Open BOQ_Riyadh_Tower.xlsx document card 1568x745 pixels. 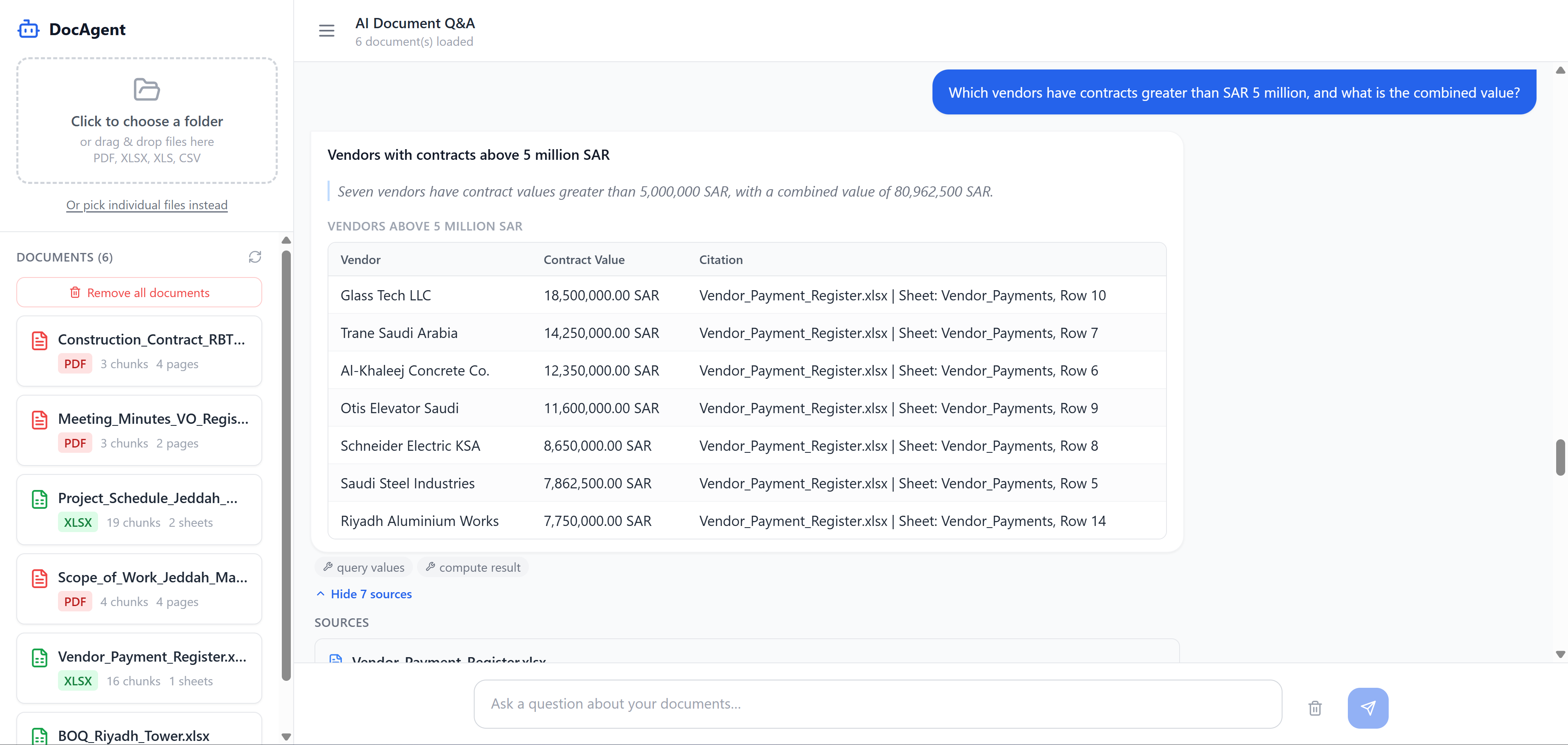139,729
